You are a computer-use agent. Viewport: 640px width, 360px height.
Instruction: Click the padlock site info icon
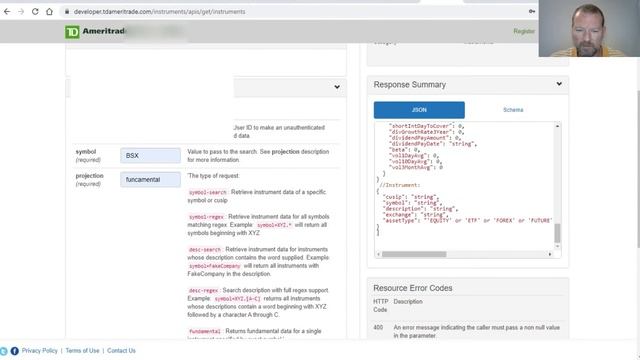click(67, 11)
